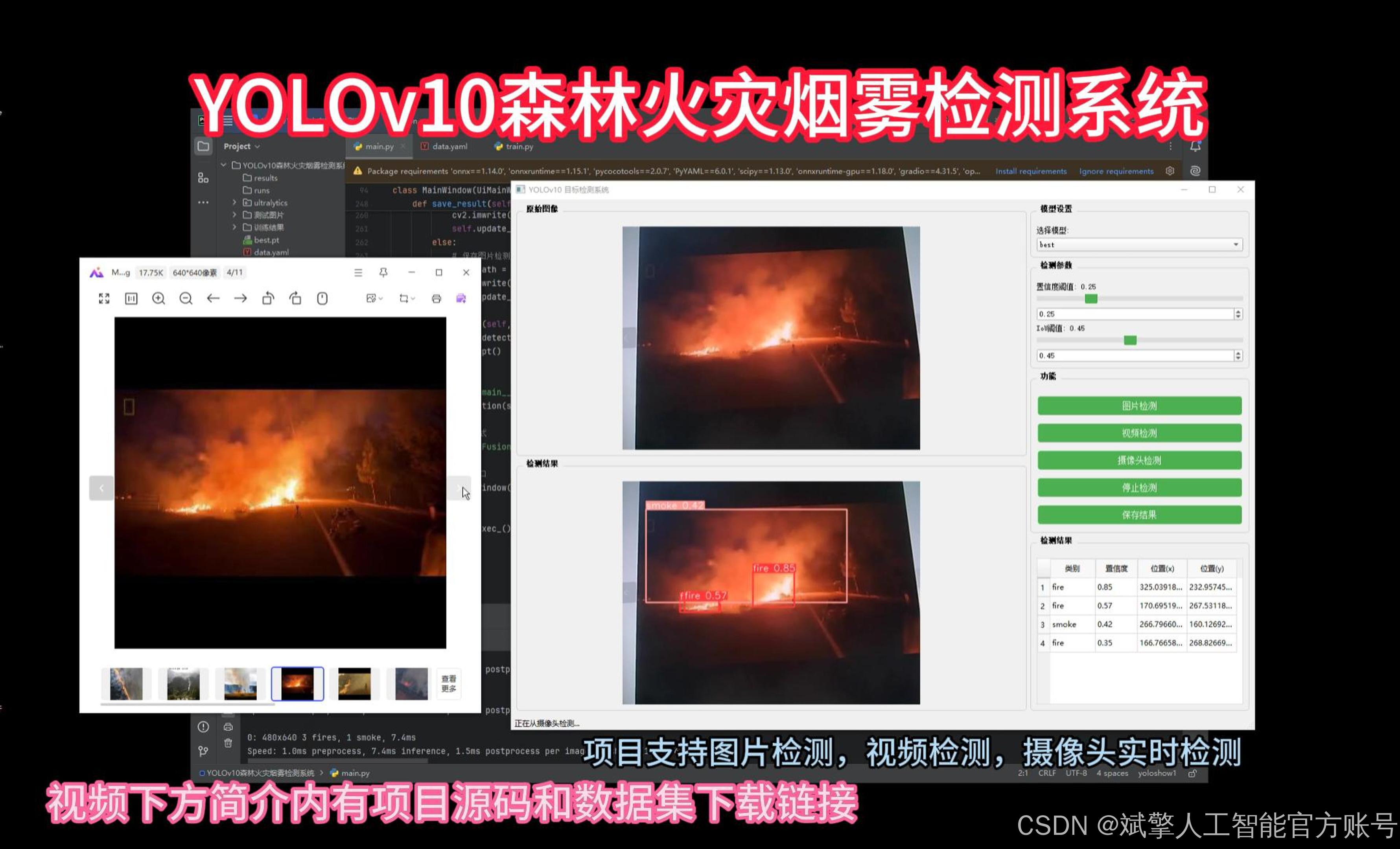
Task: Select the selected fire thumbnail in filmstrip
Action: coord(297,684)
